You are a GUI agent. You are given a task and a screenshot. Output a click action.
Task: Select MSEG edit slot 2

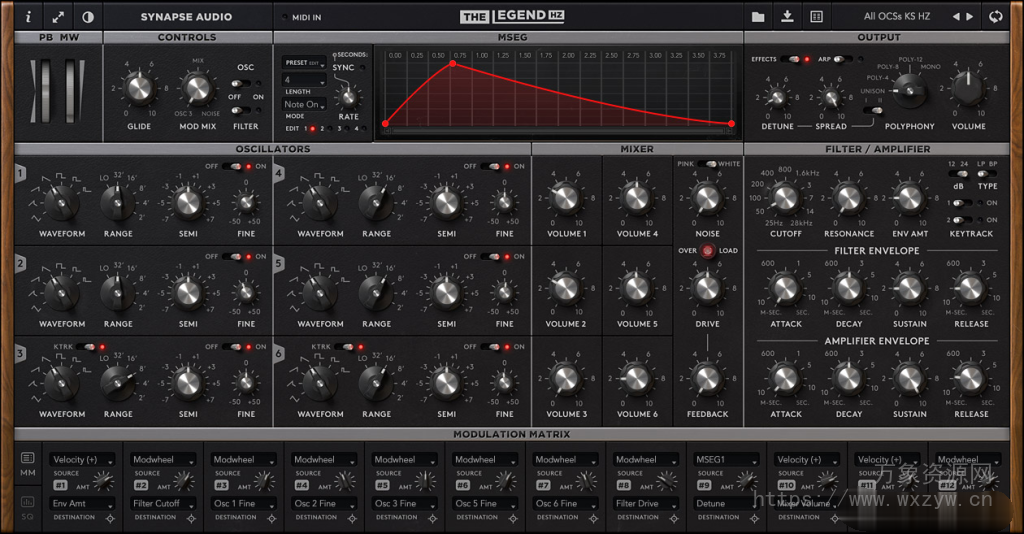pos(330,129)
